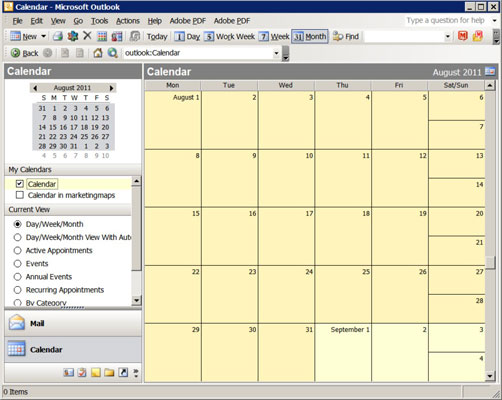Screen dimensions: 502x400
Task: Click the New appointment button
Action: point(23,36)
